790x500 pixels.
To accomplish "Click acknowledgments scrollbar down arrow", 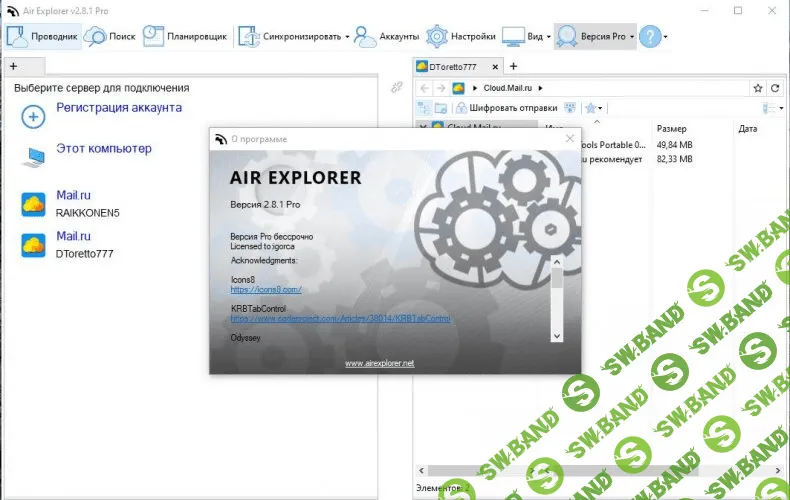I will click(x=557, y=336).
